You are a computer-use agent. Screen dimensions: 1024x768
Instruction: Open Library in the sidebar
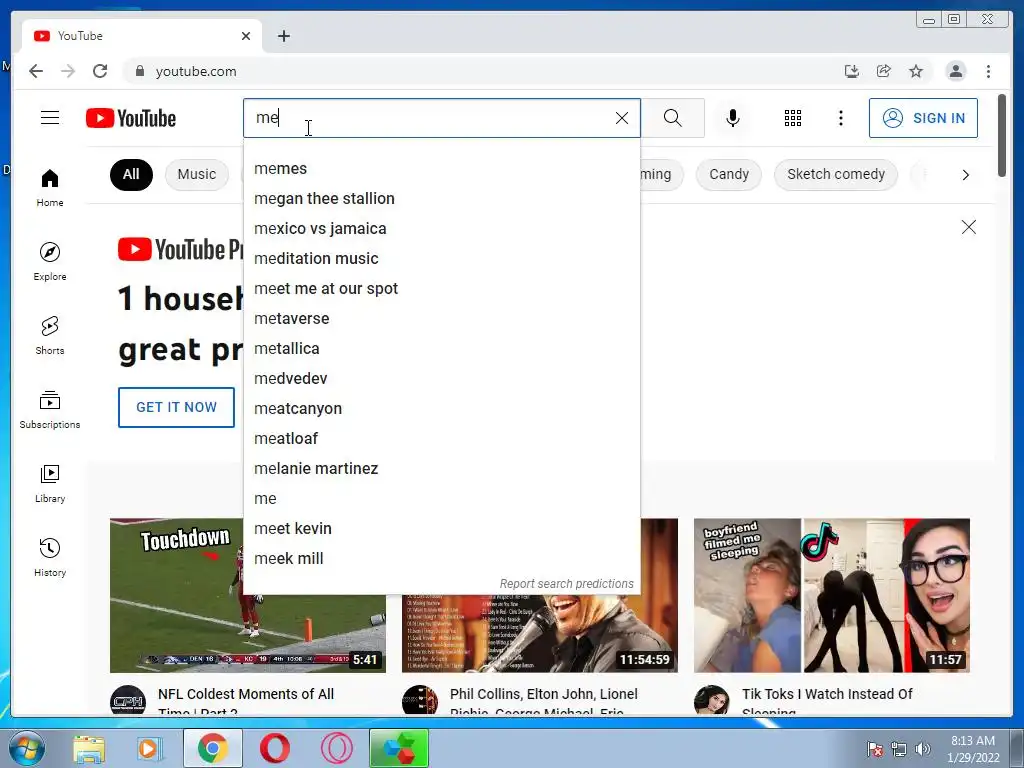pyautogui.click(x=50, y=483)
